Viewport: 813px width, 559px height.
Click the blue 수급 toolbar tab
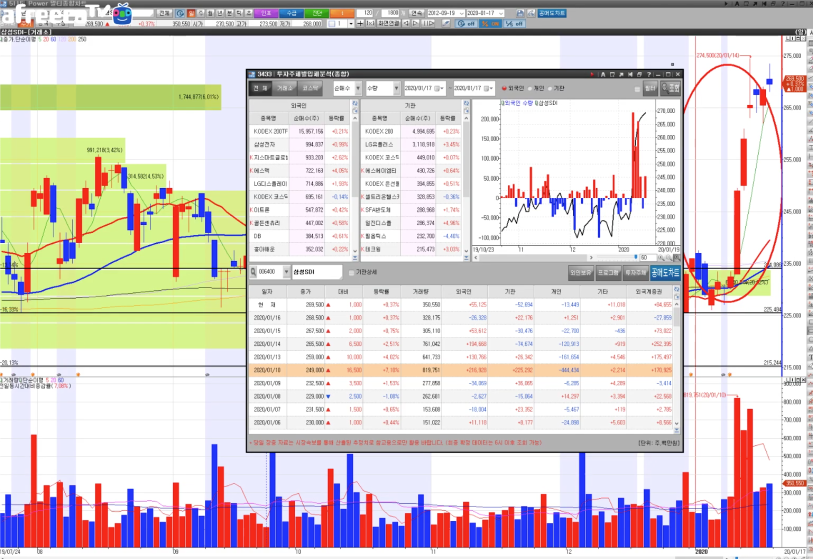[x=291, y=13]
